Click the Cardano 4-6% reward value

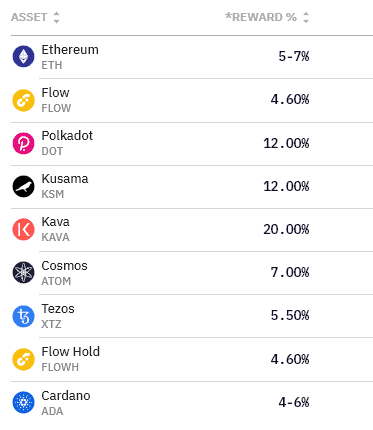click(294, 402)
